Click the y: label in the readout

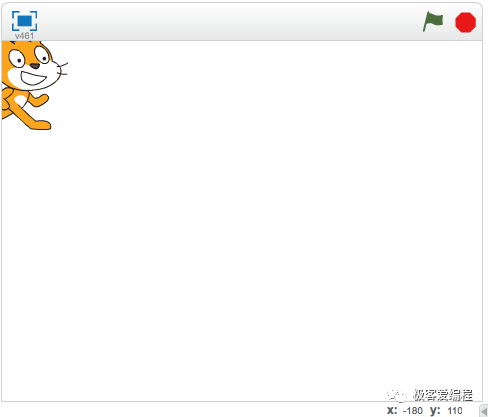tap(435, 411)
